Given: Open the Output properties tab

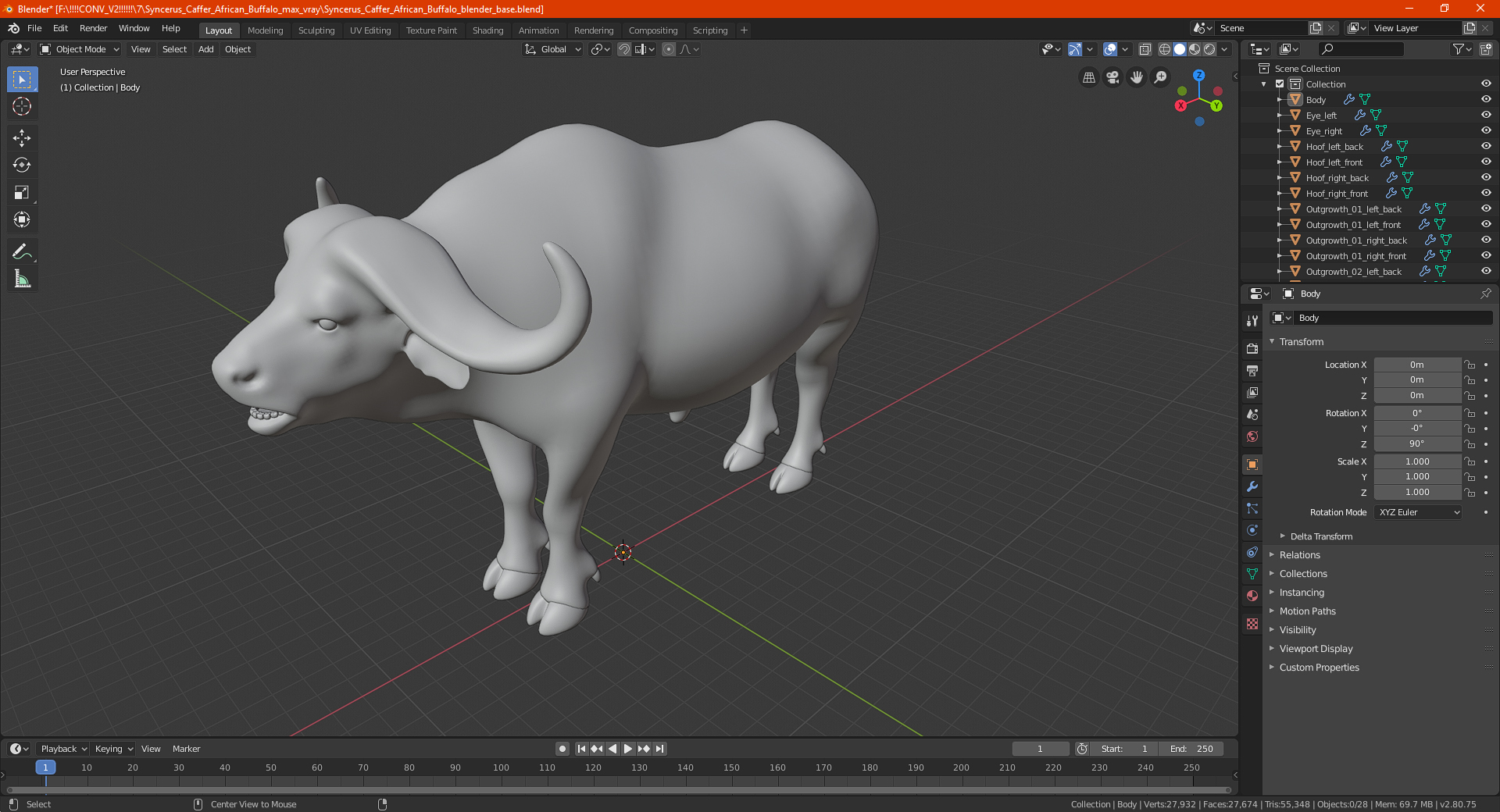Looking at the screenshot, I should pyautogui.click(x=1252, y=370).
